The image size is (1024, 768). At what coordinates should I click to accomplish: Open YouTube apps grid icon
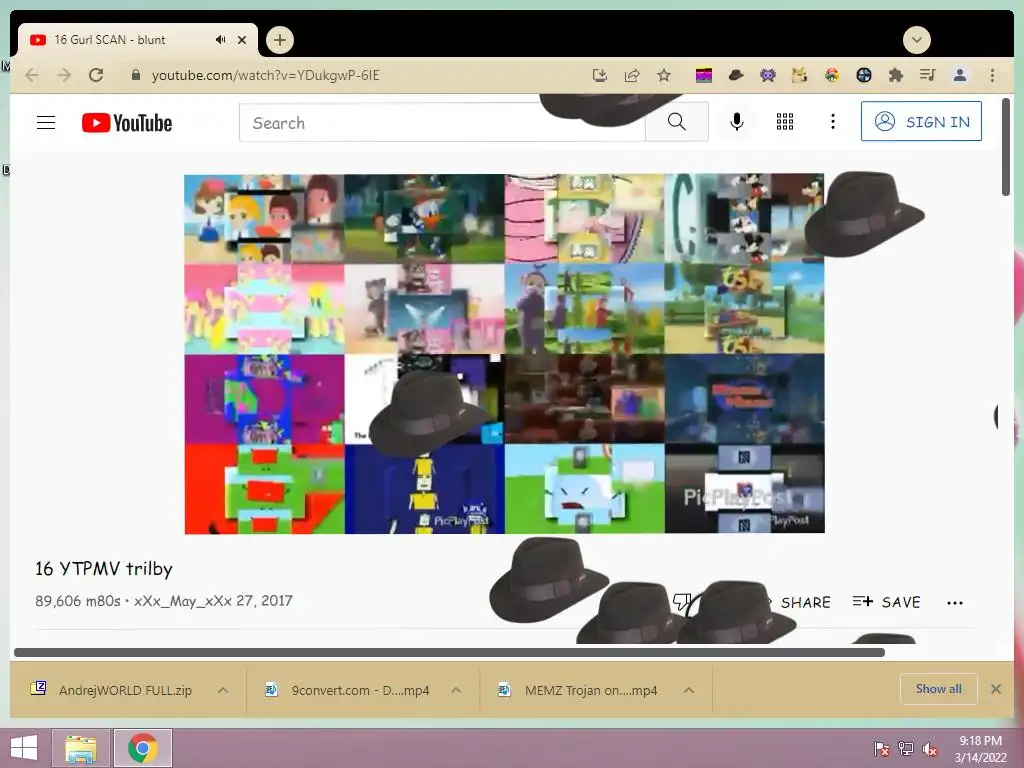click(785, 121)
